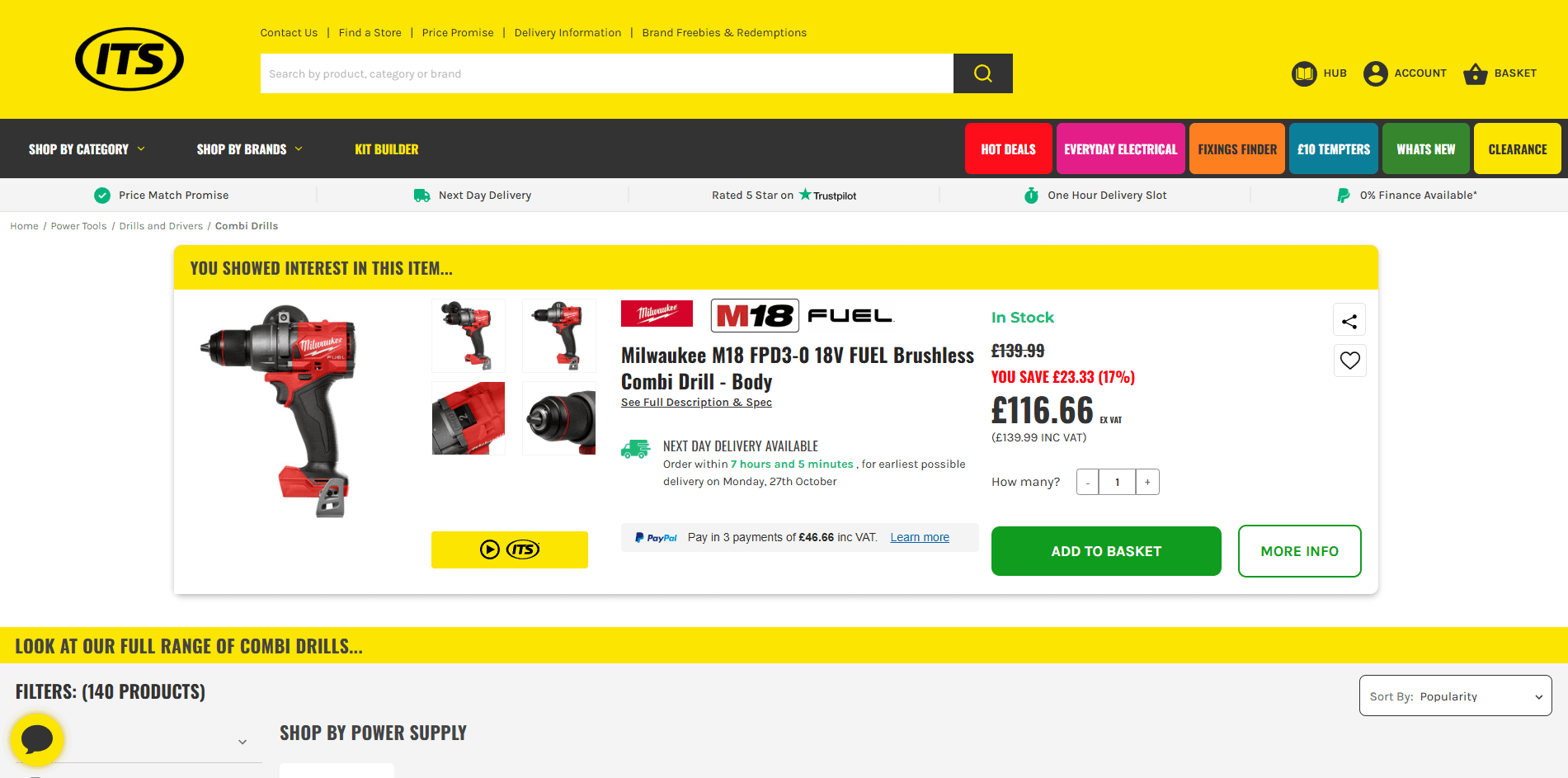1568x778 pixels.
Task: Expand the Shop By Category menu
Action: (87, 149)
